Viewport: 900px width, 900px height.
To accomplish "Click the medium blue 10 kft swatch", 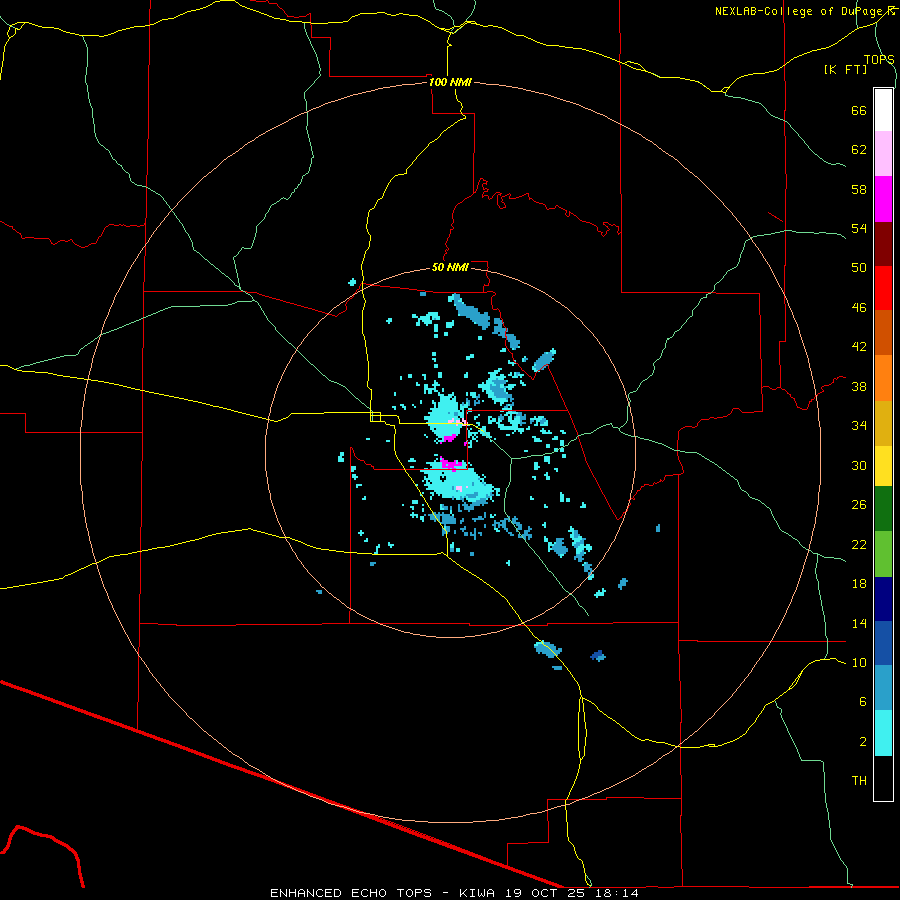I will pyautogui.click(x=883, y=643).
